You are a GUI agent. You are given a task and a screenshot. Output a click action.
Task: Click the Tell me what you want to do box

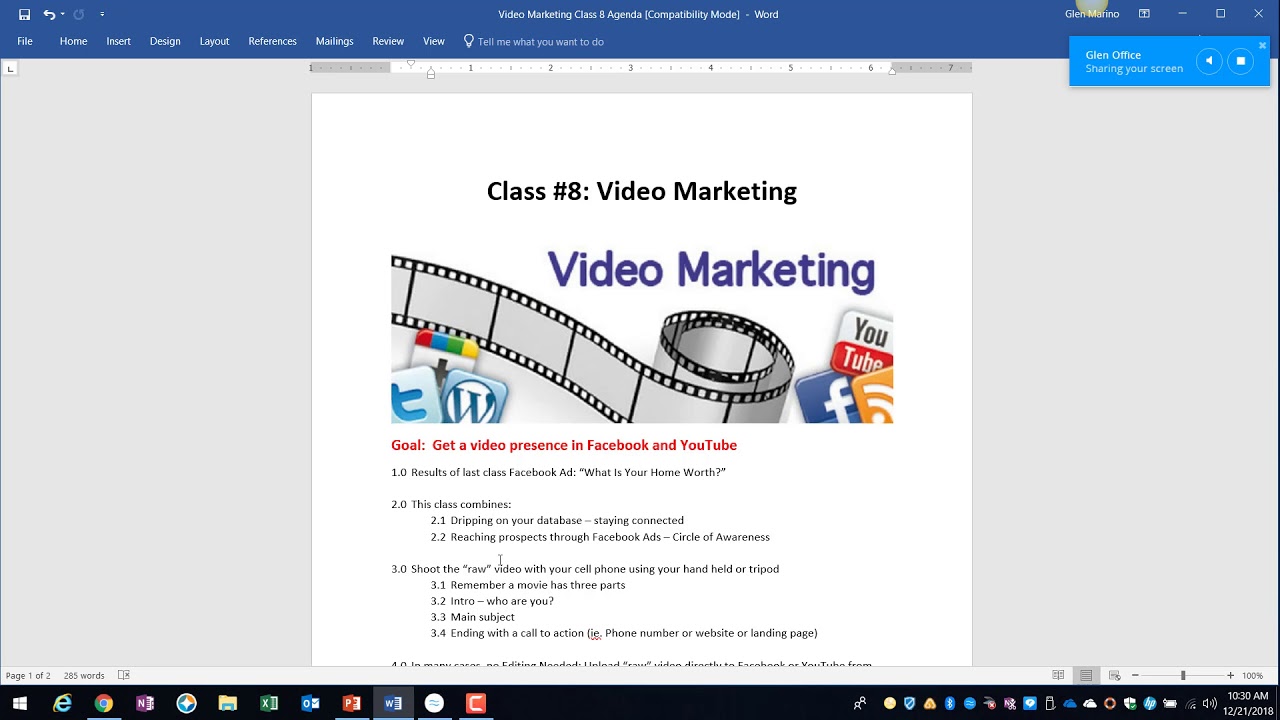533,41
